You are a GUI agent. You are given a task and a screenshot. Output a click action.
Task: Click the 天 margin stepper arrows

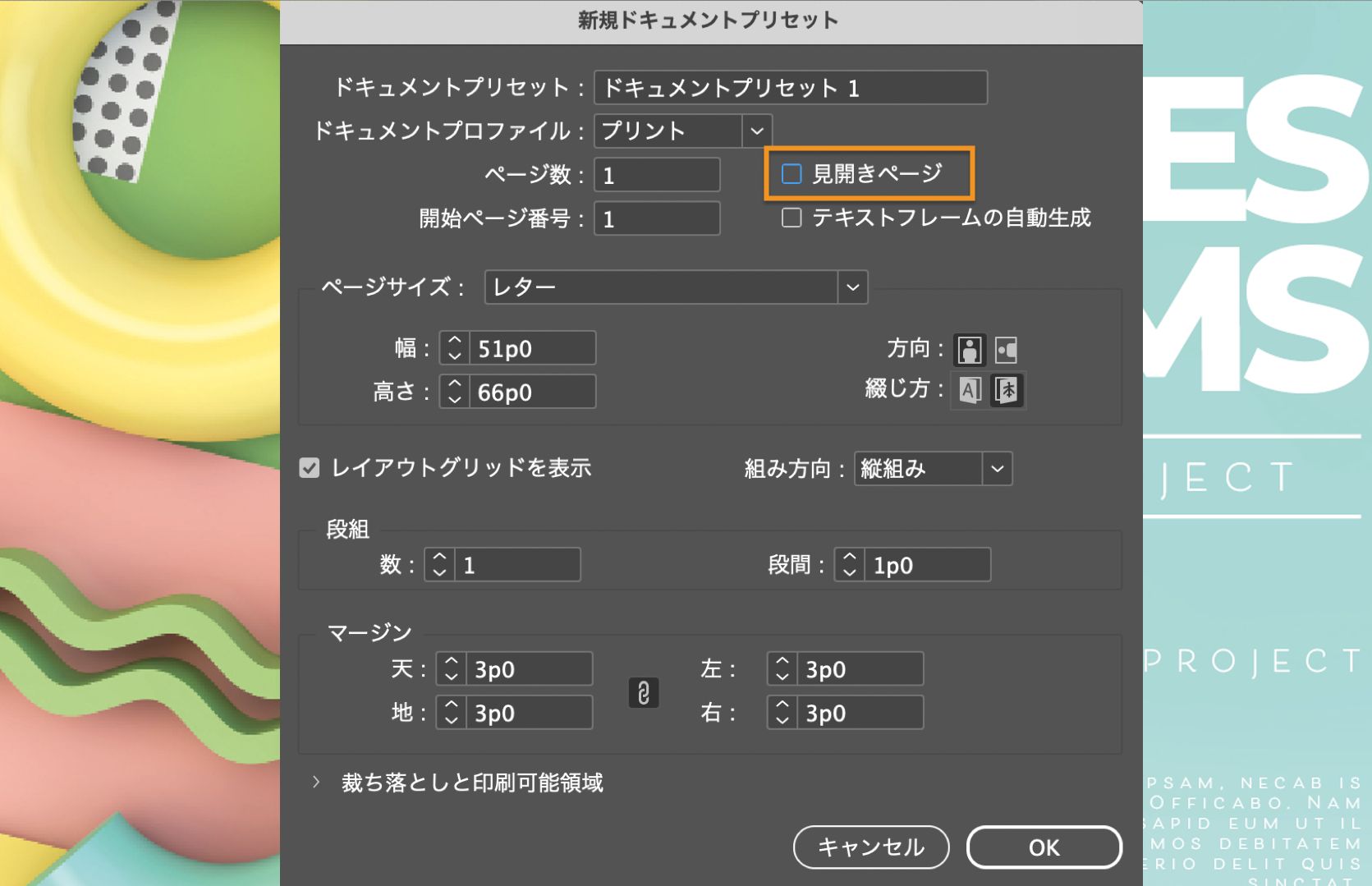coord(451,669)
